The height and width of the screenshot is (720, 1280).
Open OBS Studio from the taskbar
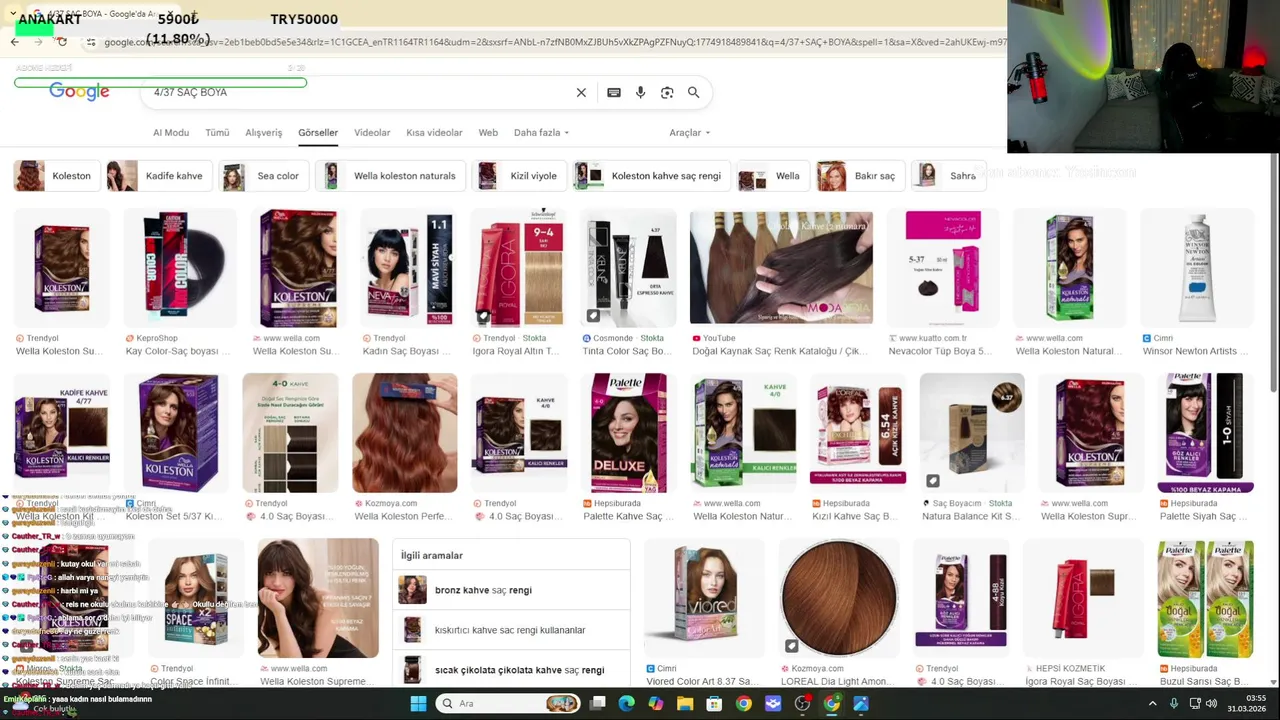pyautogui.click(x=802, y=703)
